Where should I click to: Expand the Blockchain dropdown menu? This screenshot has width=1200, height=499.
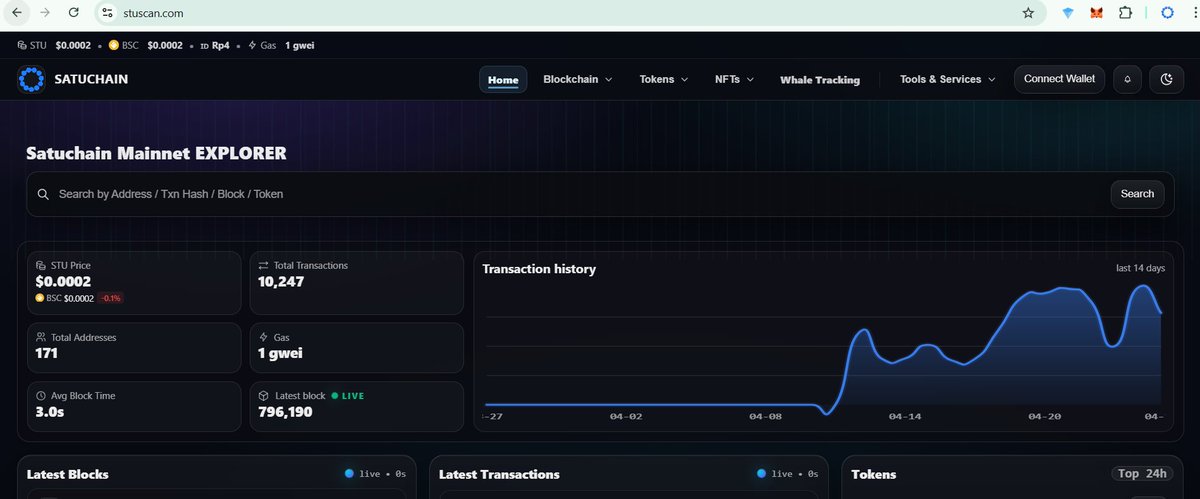pos(577,79)
